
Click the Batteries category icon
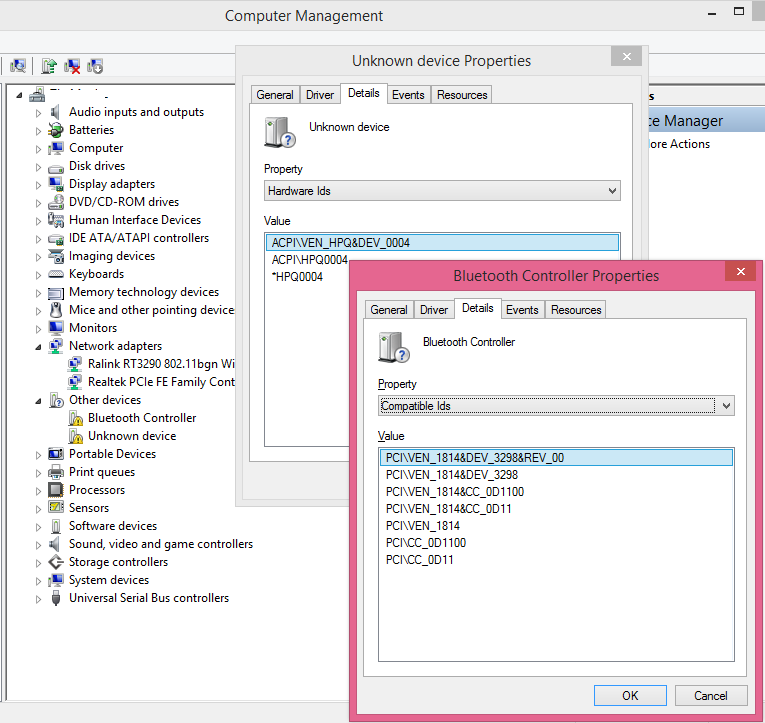(x=57, y=130)
